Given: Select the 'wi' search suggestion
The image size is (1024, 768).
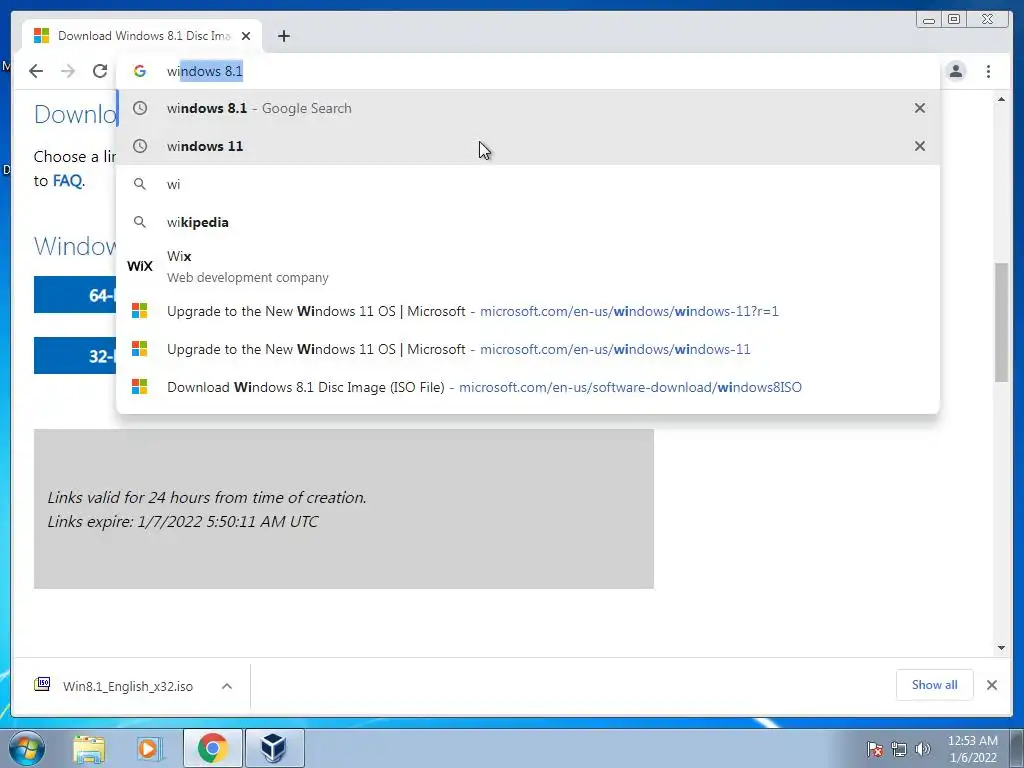Looking at the screenshot, I should [528, 184].
